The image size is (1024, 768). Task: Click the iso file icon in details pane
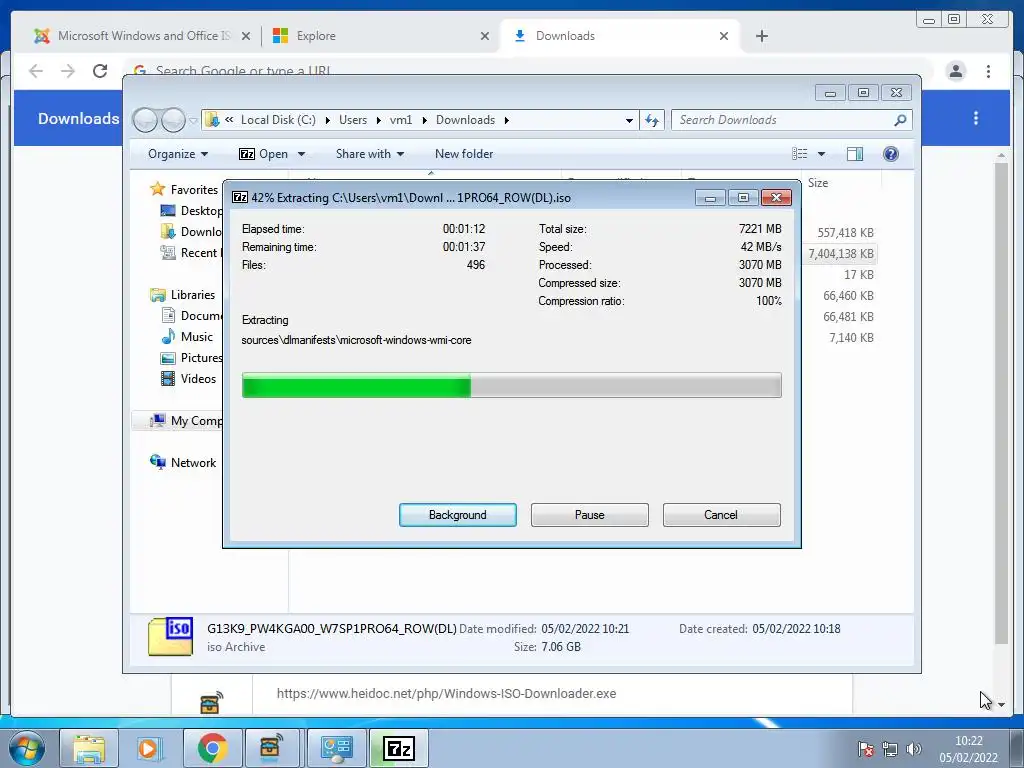170,636
